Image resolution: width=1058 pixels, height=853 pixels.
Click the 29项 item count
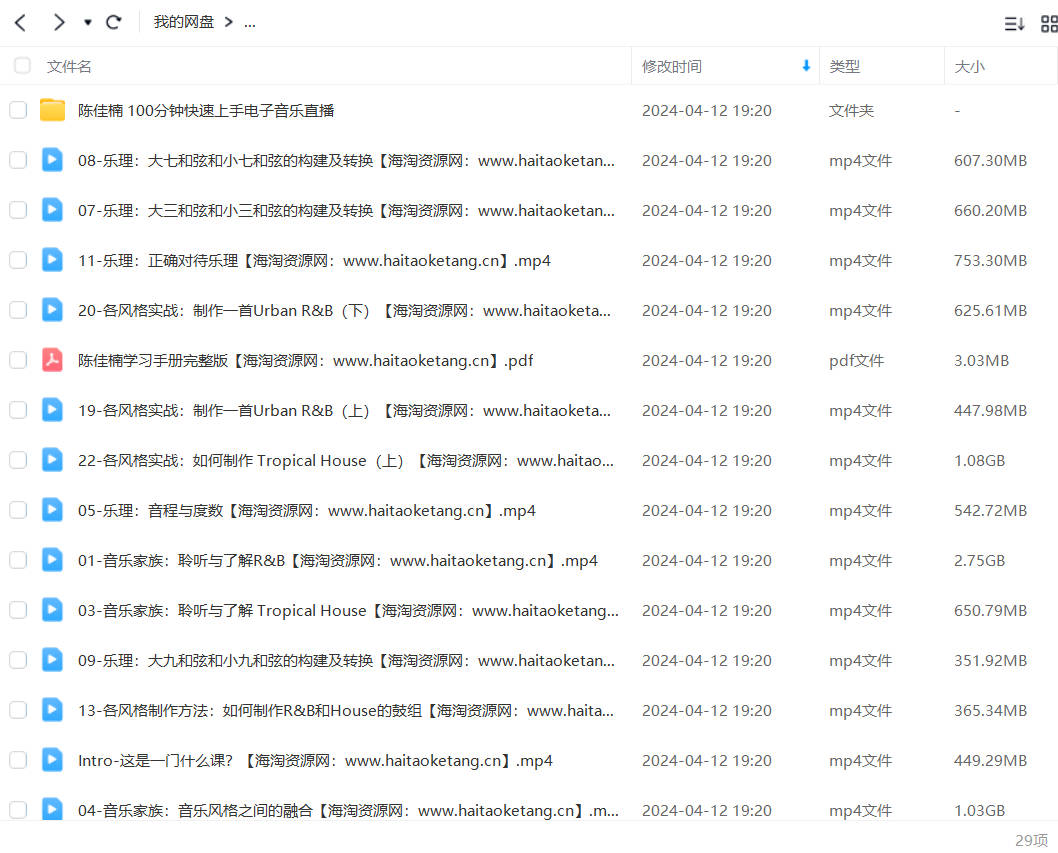1031,840
